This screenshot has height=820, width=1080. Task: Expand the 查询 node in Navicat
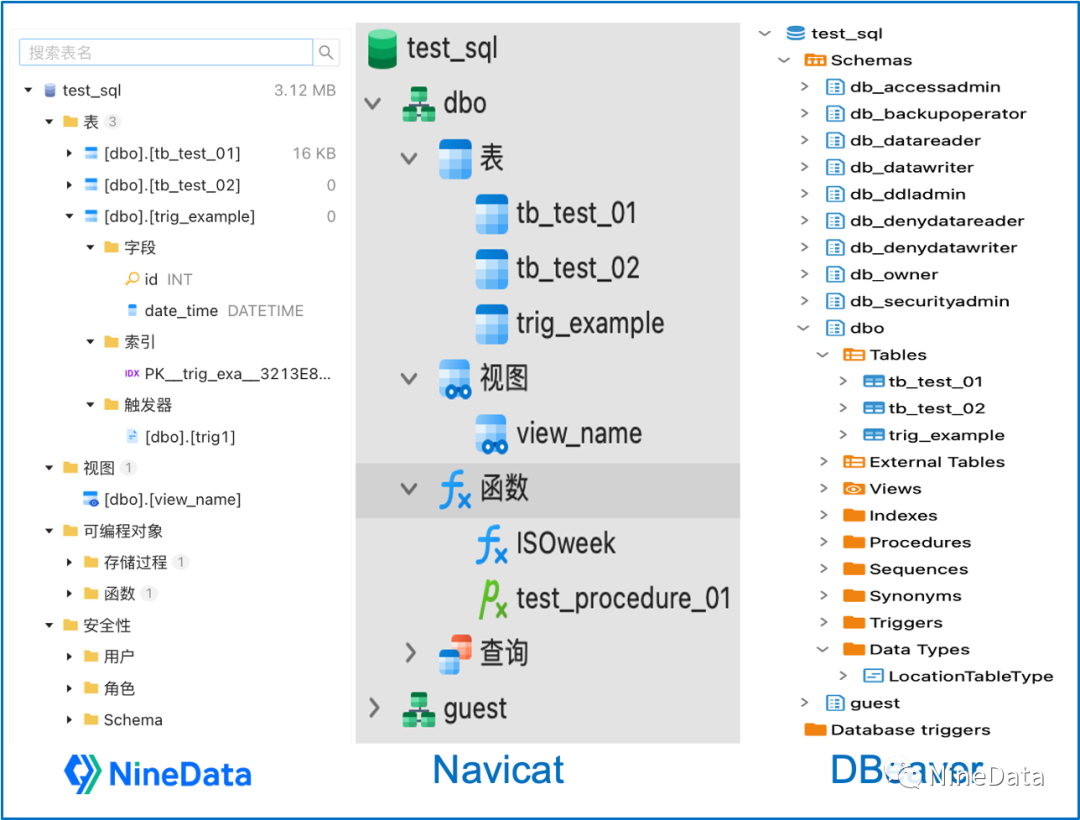coord(411,653)
